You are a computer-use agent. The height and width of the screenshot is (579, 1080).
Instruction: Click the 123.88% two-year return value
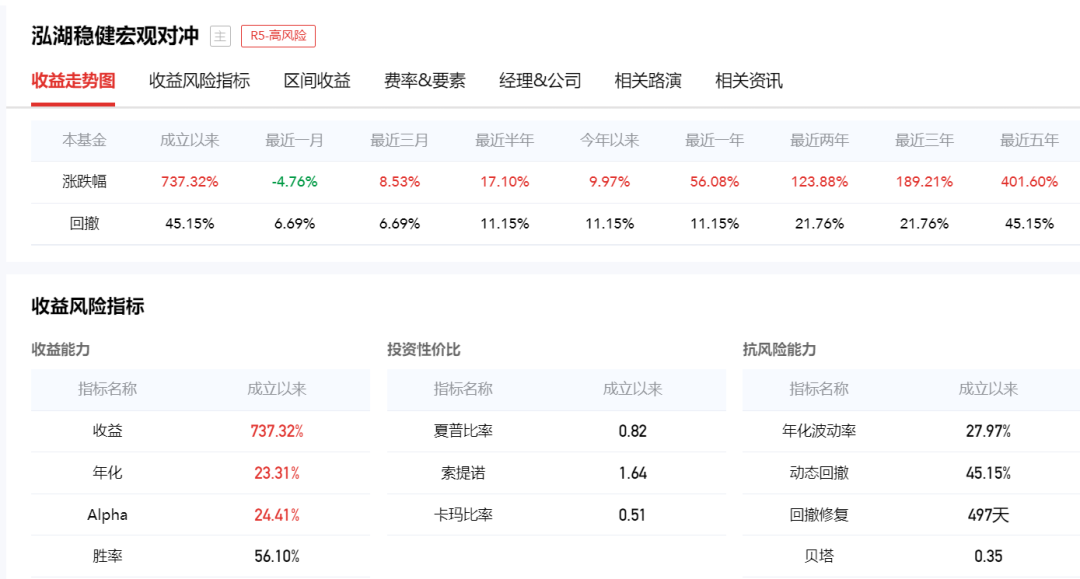click(819, 182)
